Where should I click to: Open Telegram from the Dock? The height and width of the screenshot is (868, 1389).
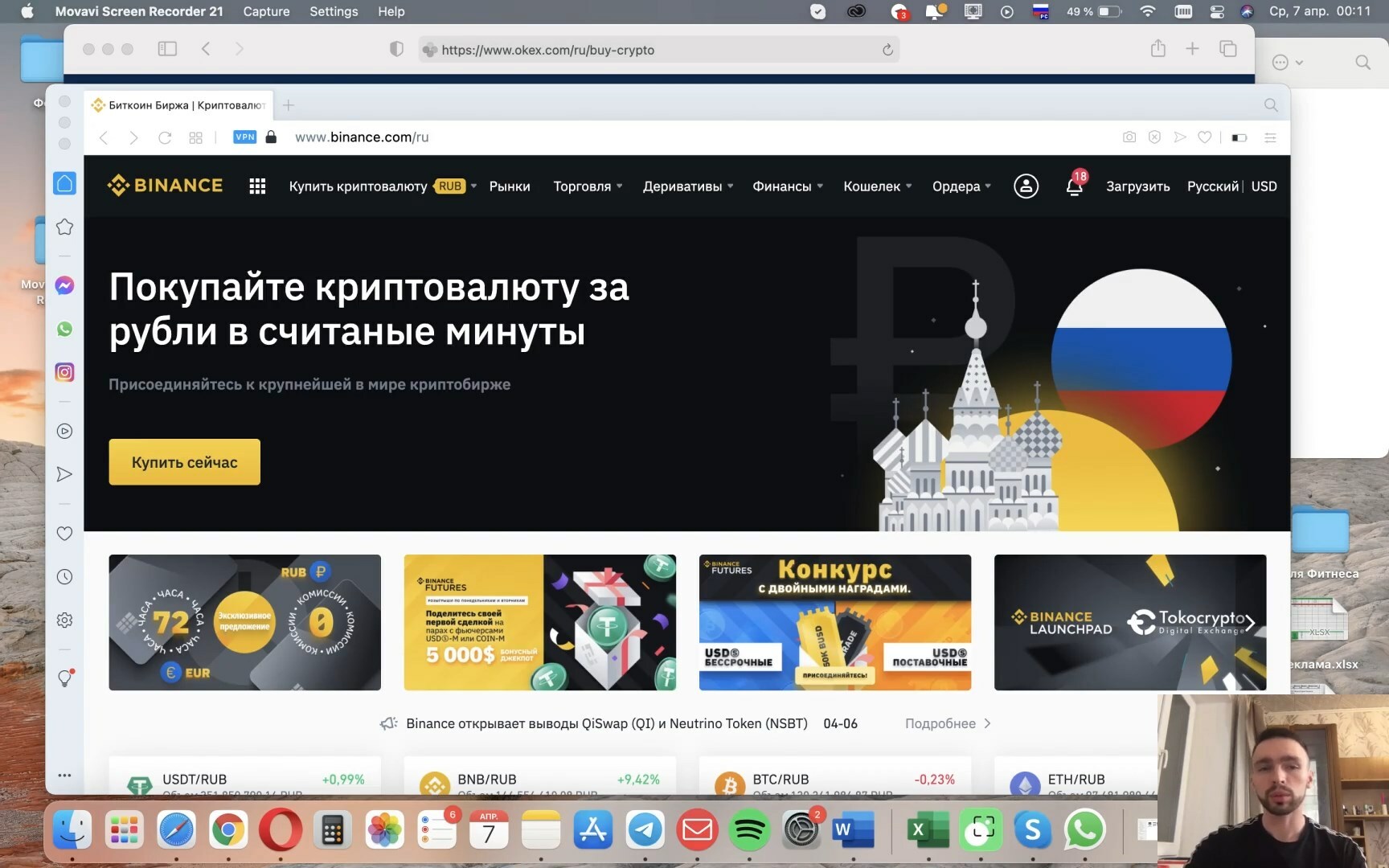click(x=645, y=830)
